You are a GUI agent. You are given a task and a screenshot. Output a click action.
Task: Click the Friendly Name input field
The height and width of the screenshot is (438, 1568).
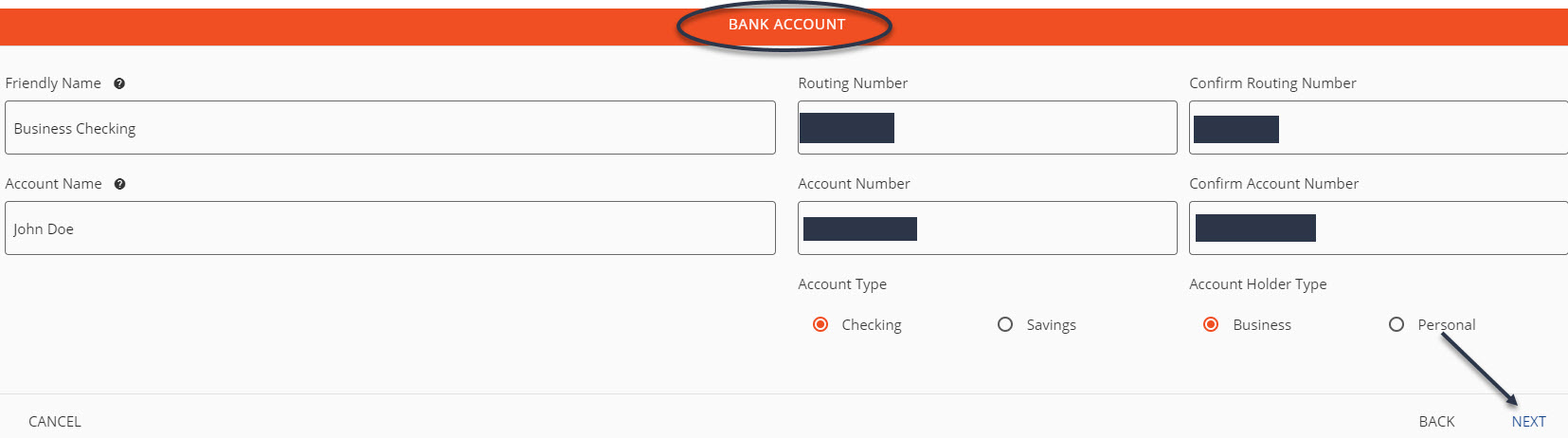[390, 128]
